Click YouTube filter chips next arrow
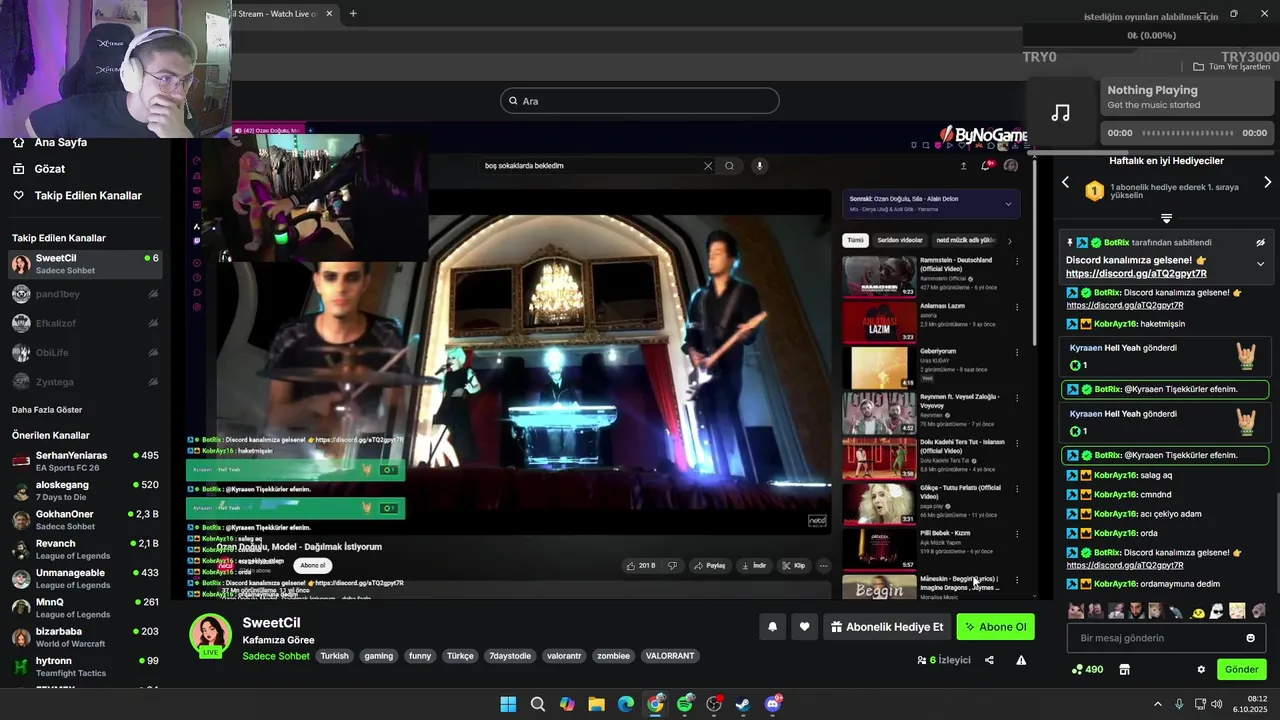The image size is (1280, 720). 1009,240
